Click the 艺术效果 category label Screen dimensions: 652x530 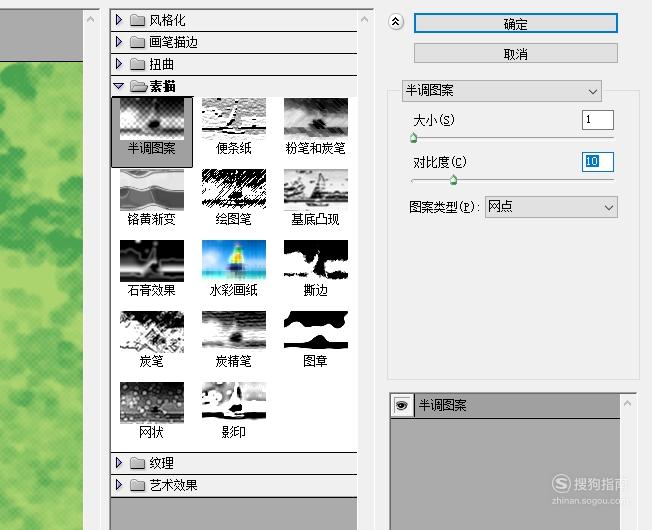173,485
